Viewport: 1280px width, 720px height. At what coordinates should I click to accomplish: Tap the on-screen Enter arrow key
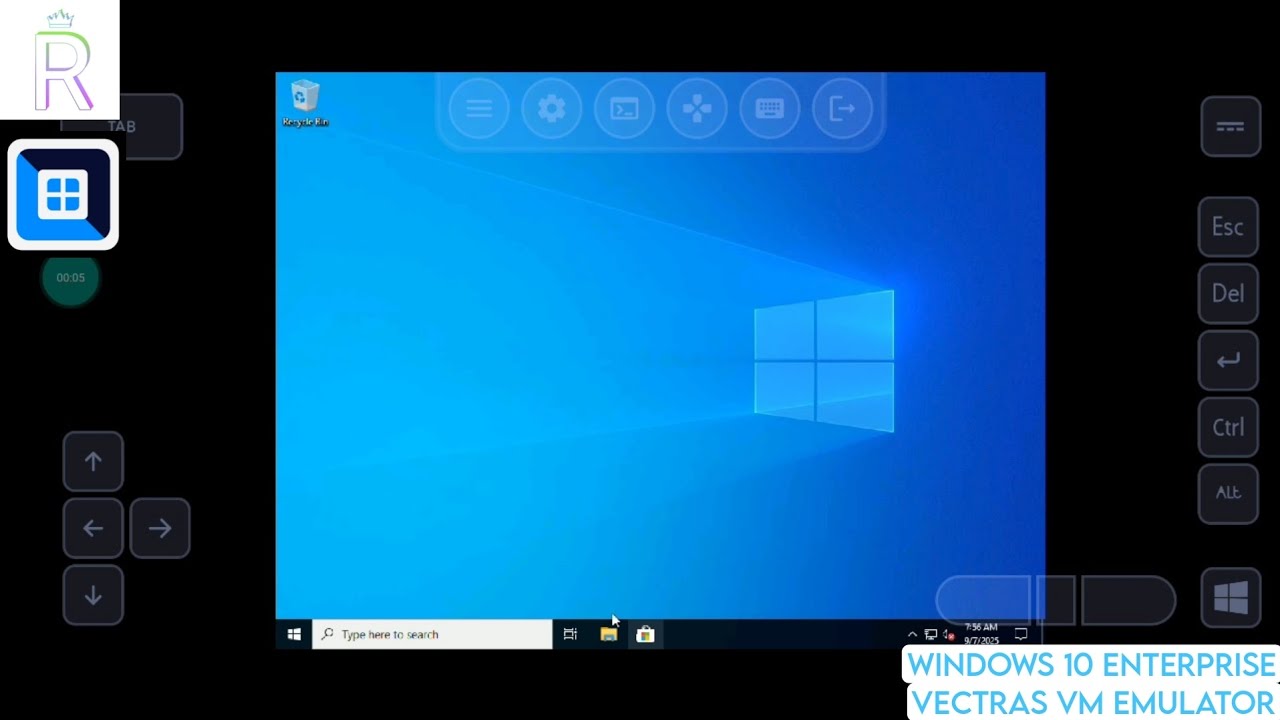point(1228,360)
